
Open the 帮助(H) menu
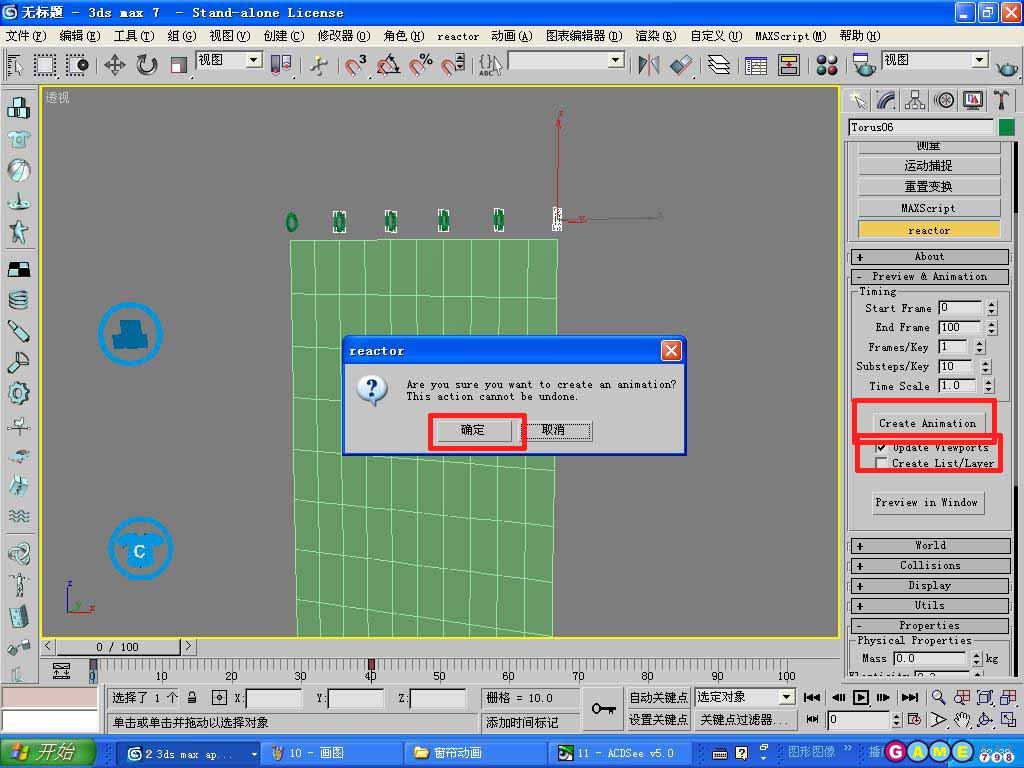click(x=859, y=36)
